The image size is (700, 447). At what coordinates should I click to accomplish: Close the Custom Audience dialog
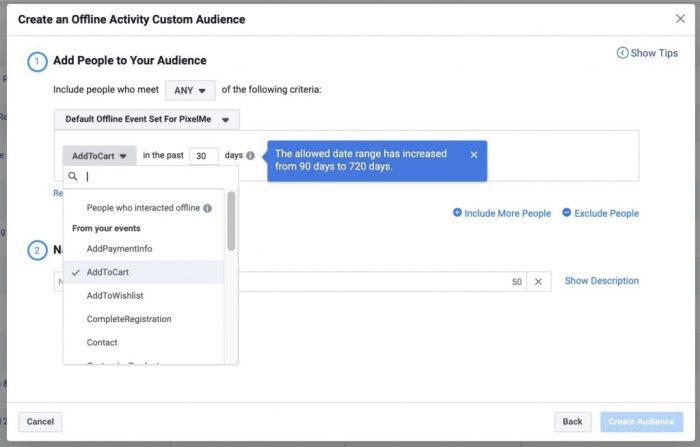click(680, 19)
